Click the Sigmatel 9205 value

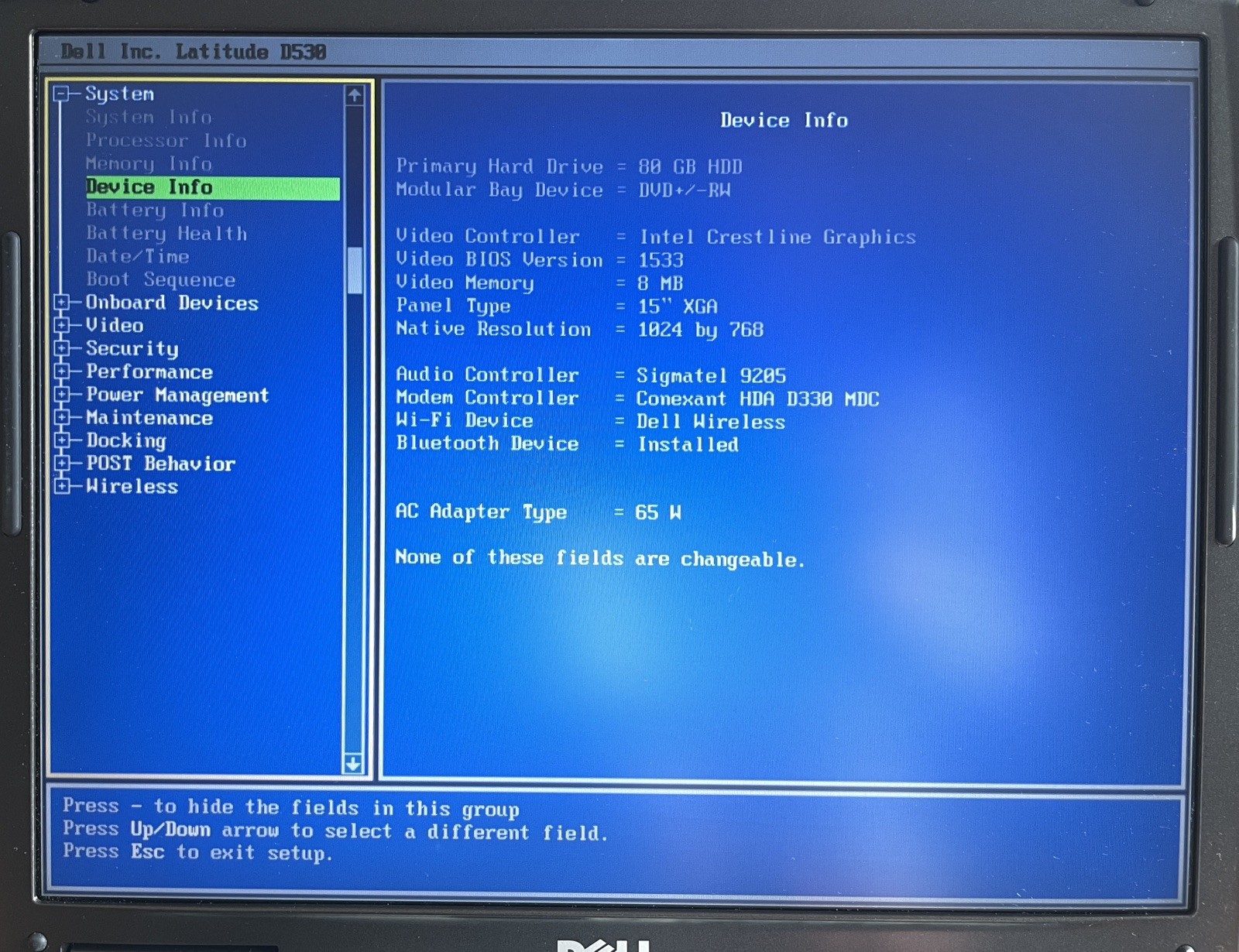click(711, 376)
